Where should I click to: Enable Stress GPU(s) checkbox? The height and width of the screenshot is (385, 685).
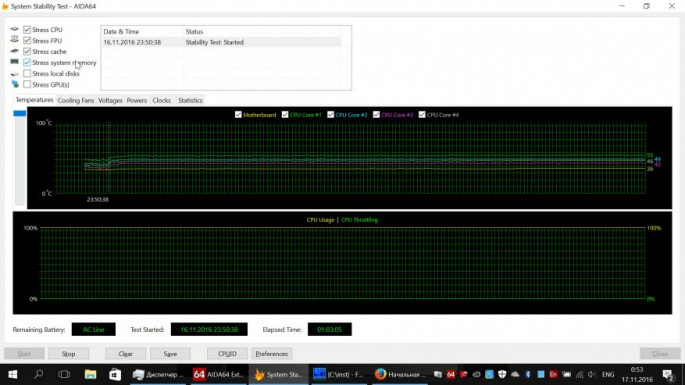(27, 84)
